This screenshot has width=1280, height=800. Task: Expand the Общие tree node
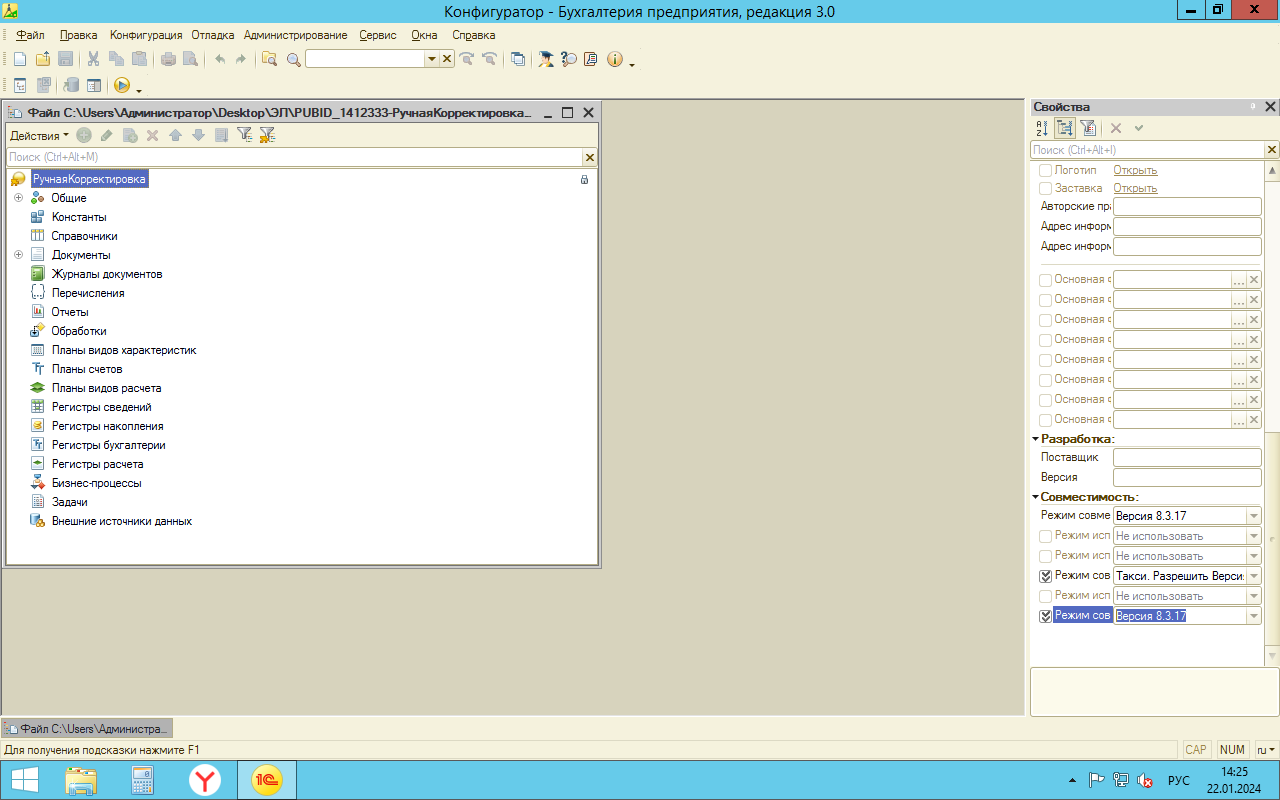click(x=18, y=198)
